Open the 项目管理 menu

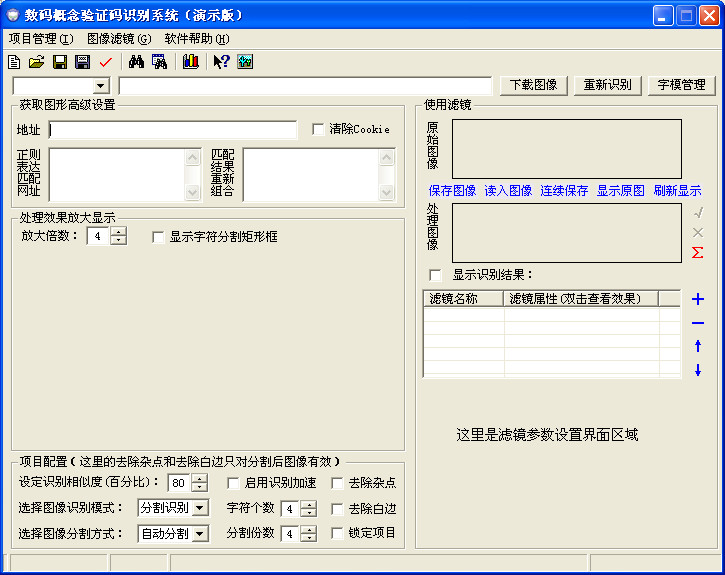[x=41, y=39]
